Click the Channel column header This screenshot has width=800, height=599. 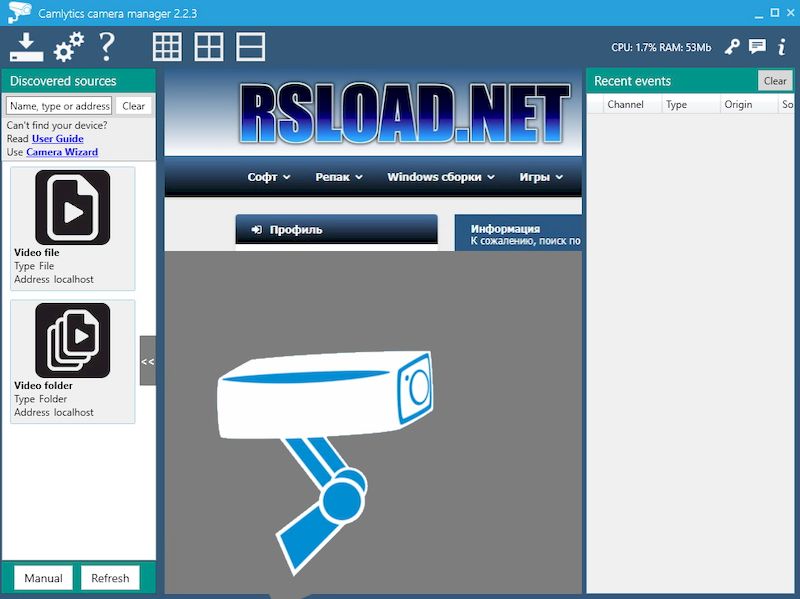tap(632, 105)
